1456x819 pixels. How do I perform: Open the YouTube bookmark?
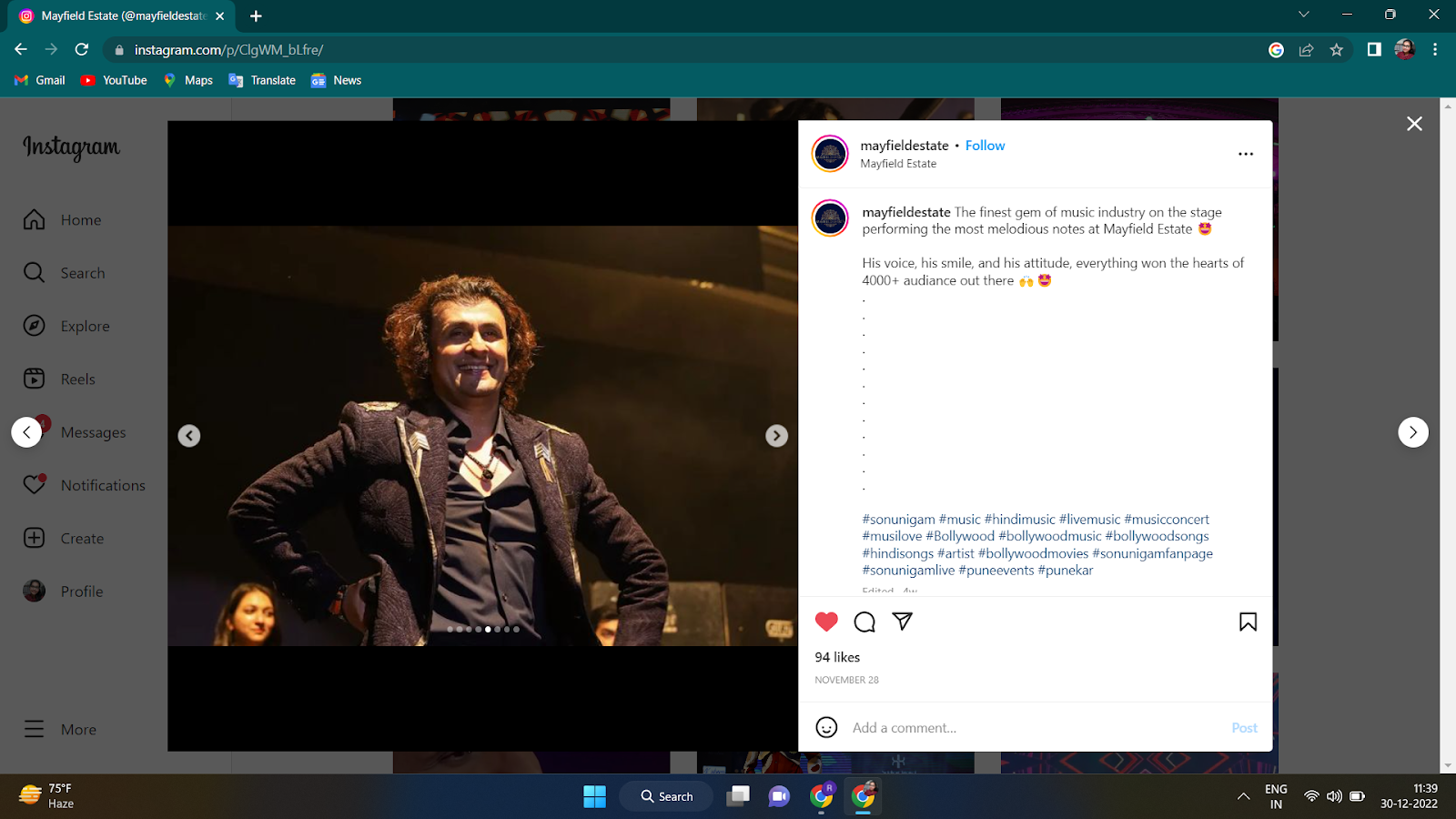coord(114,80)
